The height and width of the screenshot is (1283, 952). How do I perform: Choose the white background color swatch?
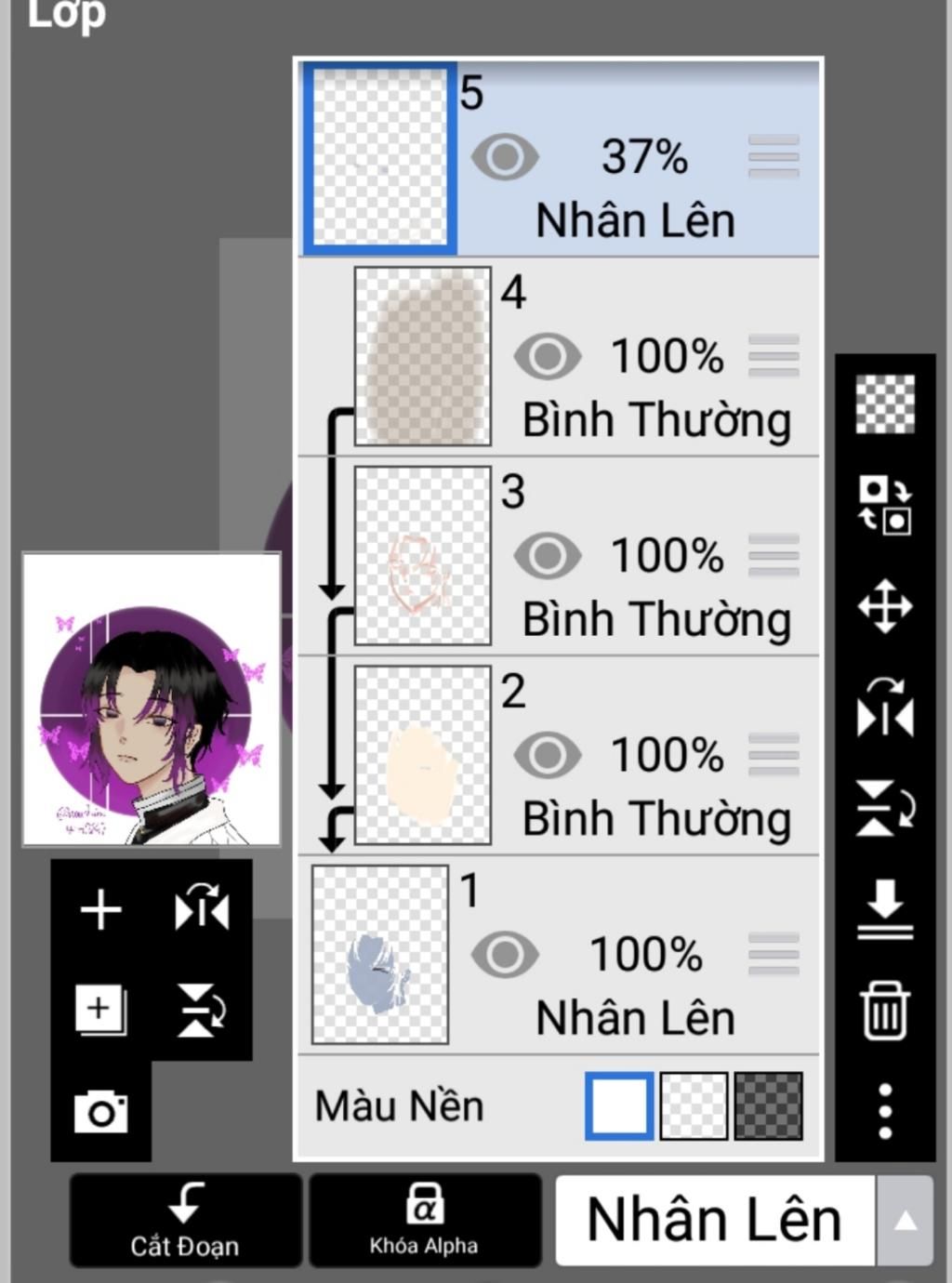[619, 1106]
